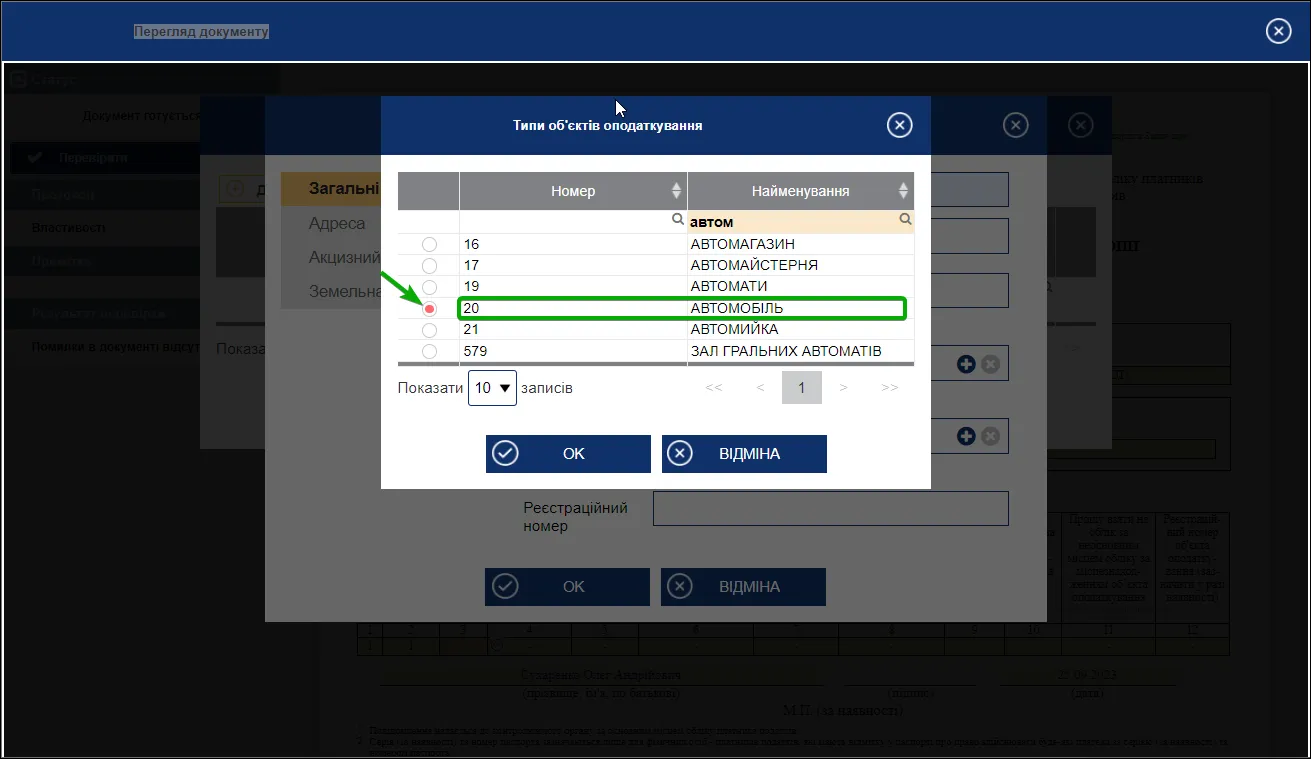Image resolution: width=1311 pixels, height=759 pixels.
Task: Click the АВТОМОБІЛЬ name cell
Action: pyautogui.click(x=800, y=308)
